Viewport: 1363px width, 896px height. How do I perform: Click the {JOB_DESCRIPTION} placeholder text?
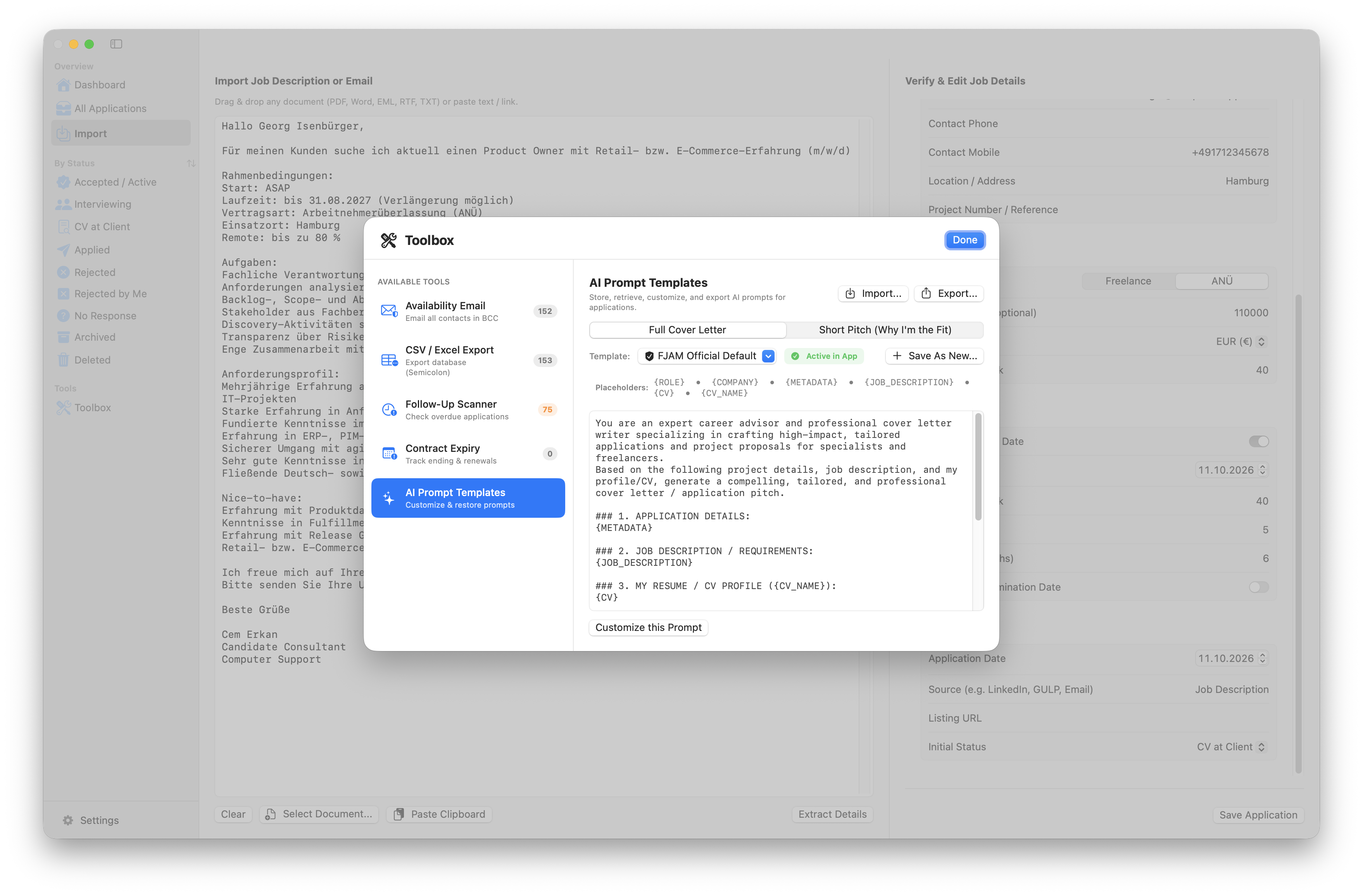908,383
